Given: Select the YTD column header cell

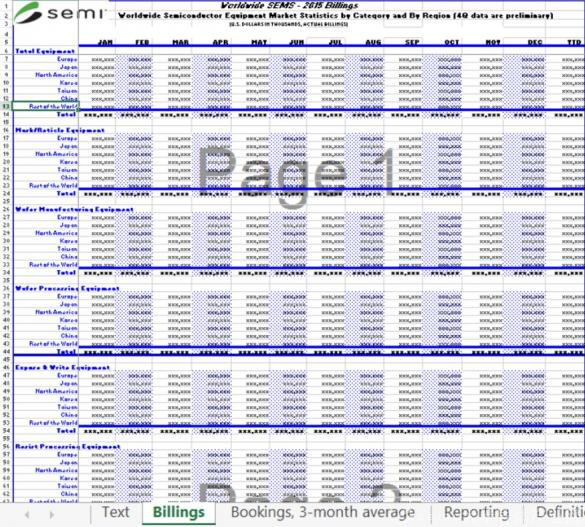Looking at the screenshot, I should coord(574,43).
